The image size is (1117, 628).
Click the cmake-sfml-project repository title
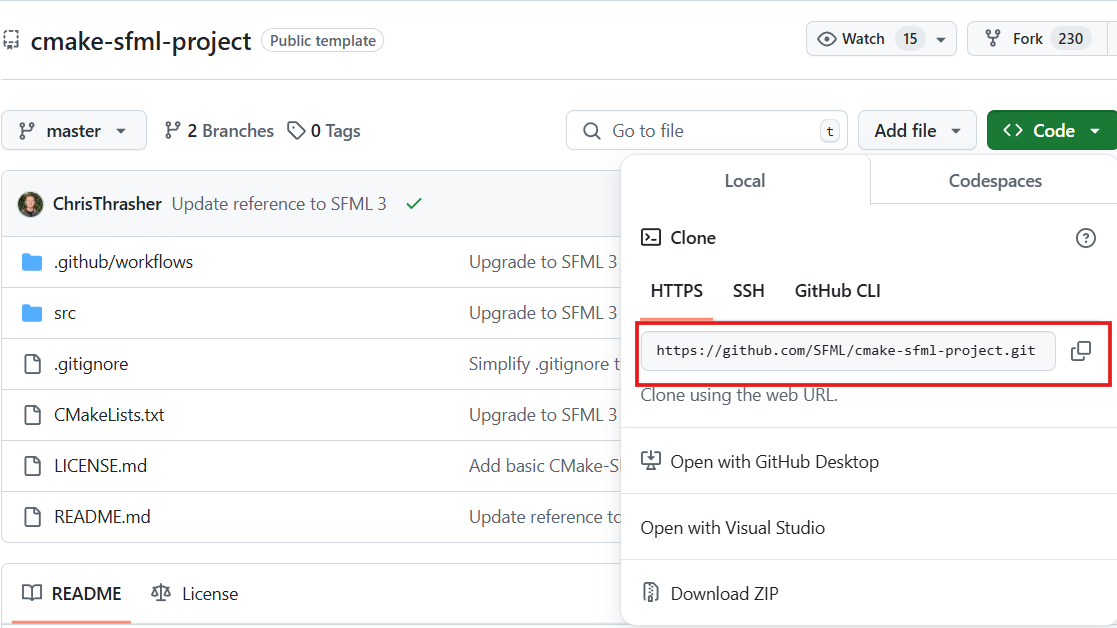coord(141,41)
